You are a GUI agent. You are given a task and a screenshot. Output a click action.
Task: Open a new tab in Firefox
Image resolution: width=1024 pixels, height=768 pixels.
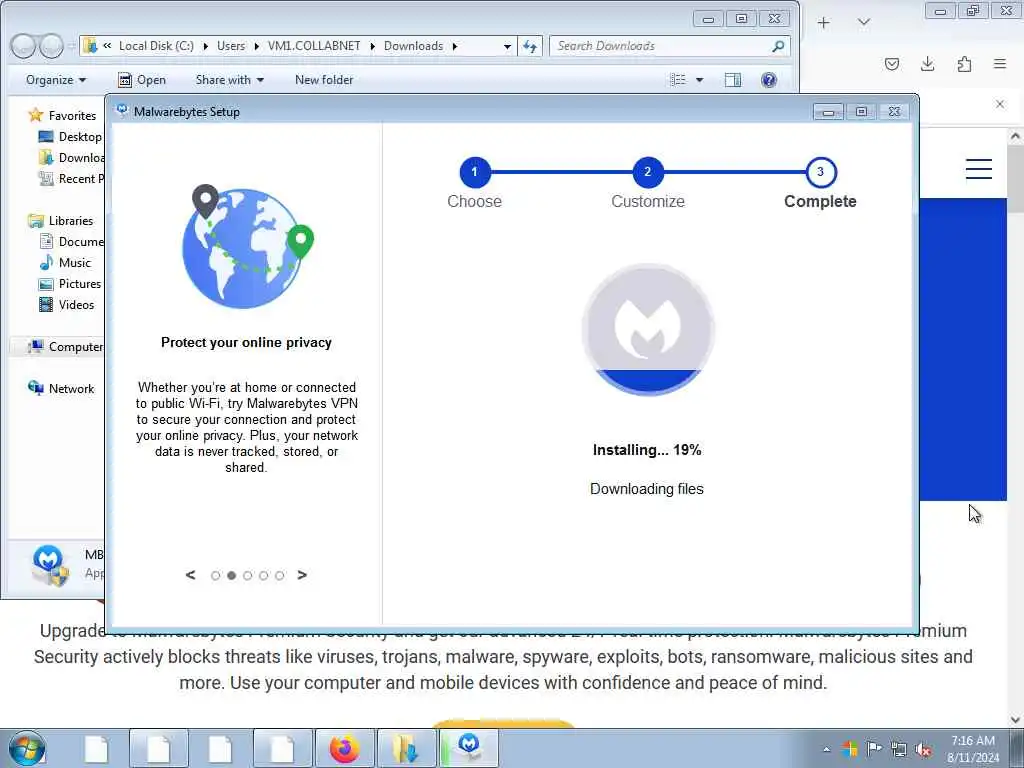(x=824, y=23)
